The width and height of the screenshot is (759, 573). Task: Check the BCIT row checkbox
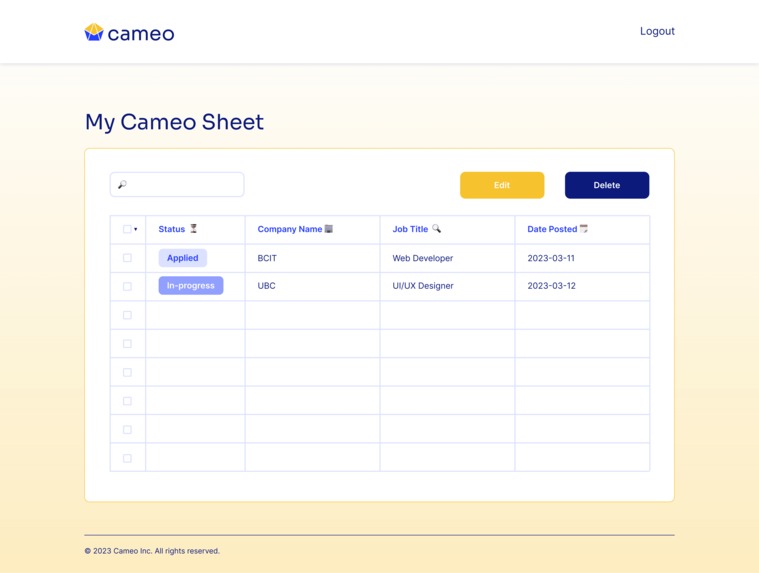127,258
